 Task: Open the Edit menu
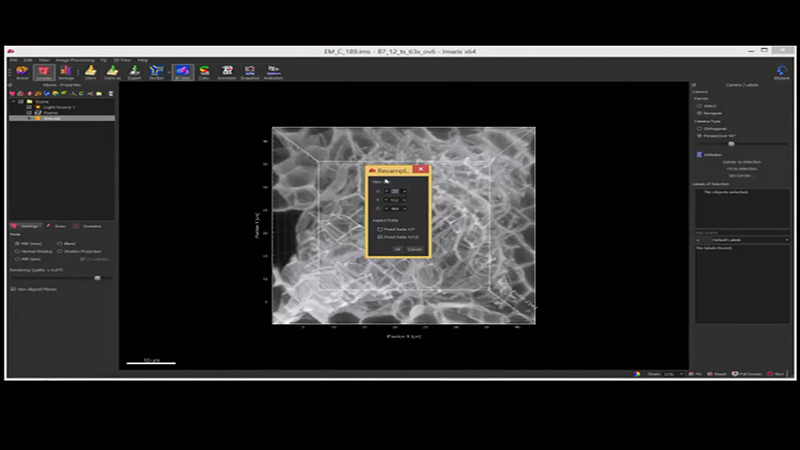coord(28,60)
